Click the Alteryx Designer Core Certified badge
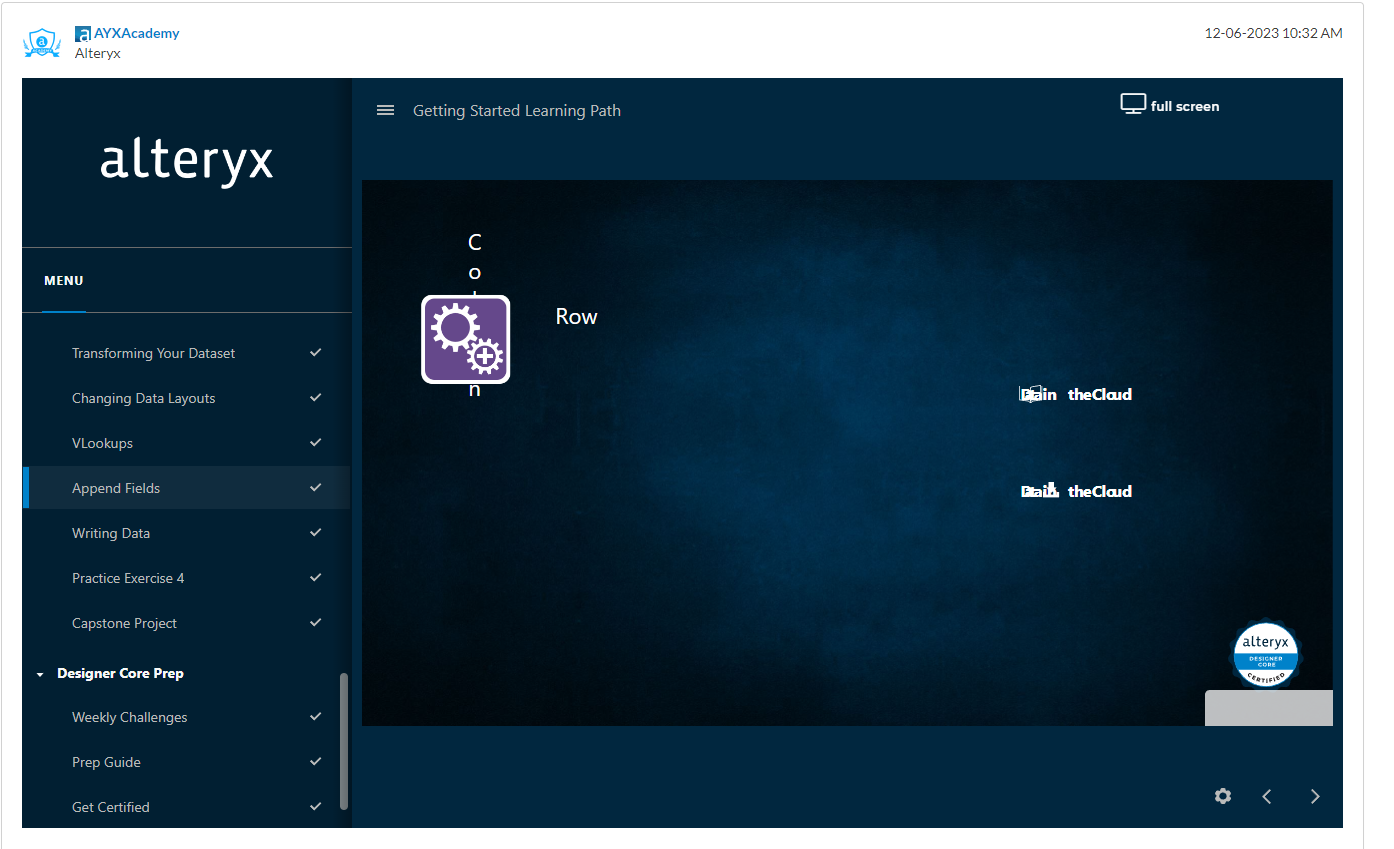The image size is (1394, 849). 1266,655
